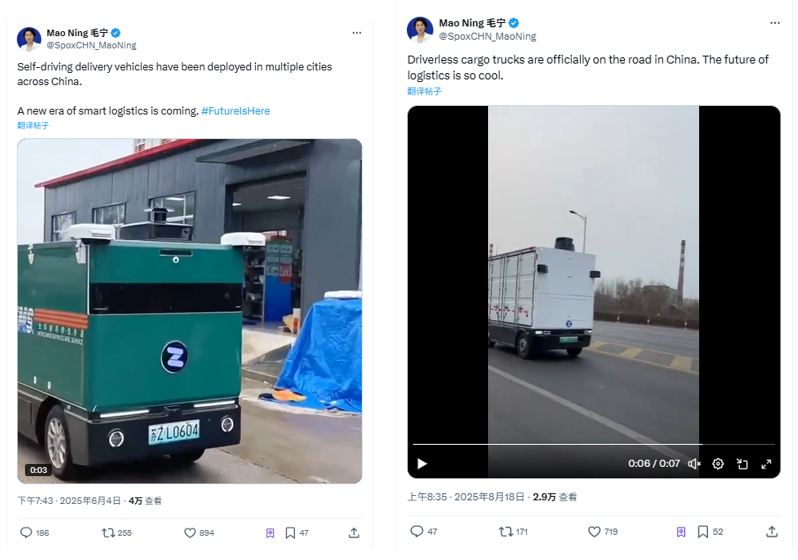This screenshot has height=560, width=798.
Task: Enter fullscreen on the cargo truck video
Action: point(766,464)
